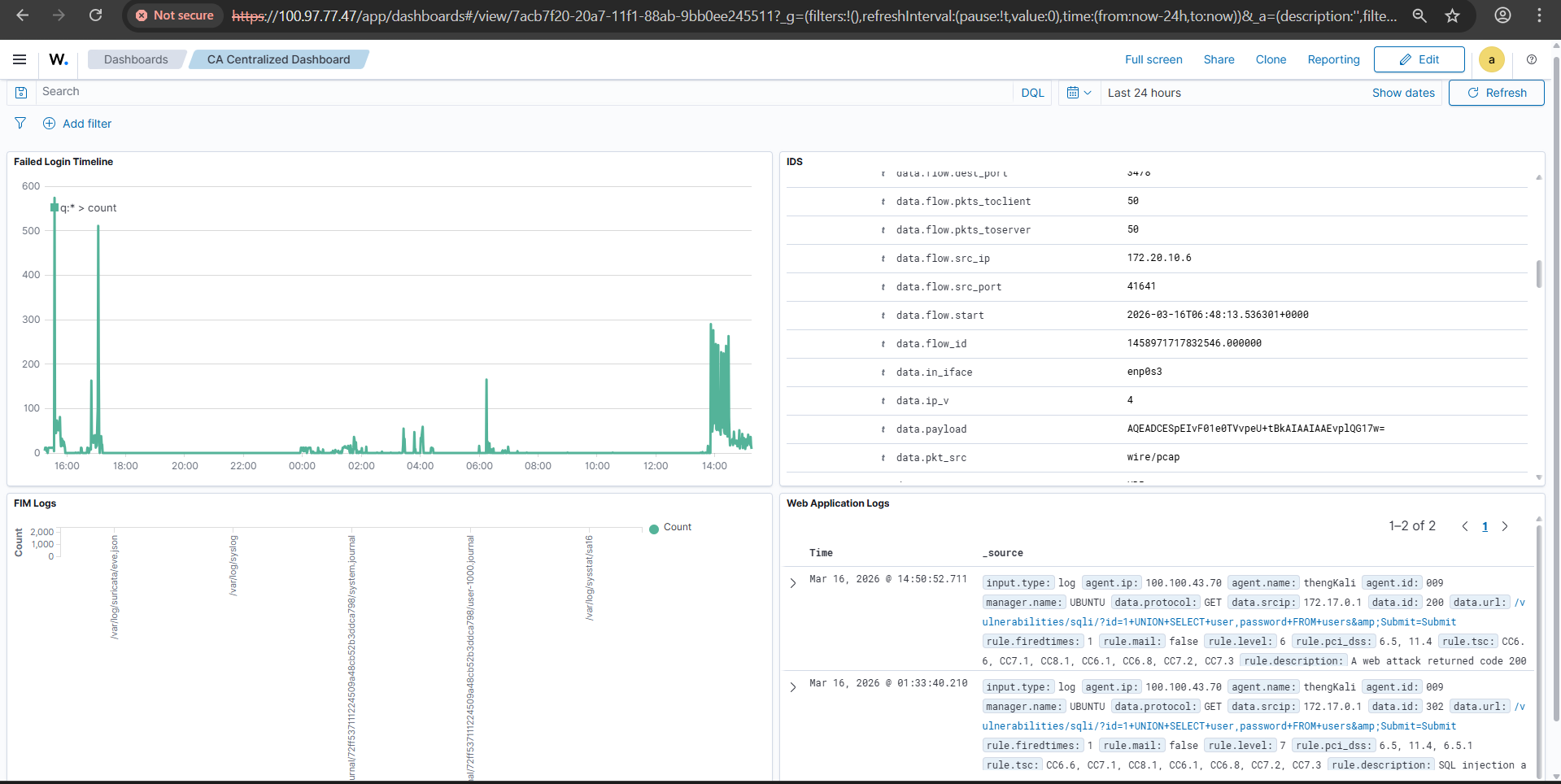Click the user avatar 'a'
The image size is (1561, 784).
click(1491, 59)
